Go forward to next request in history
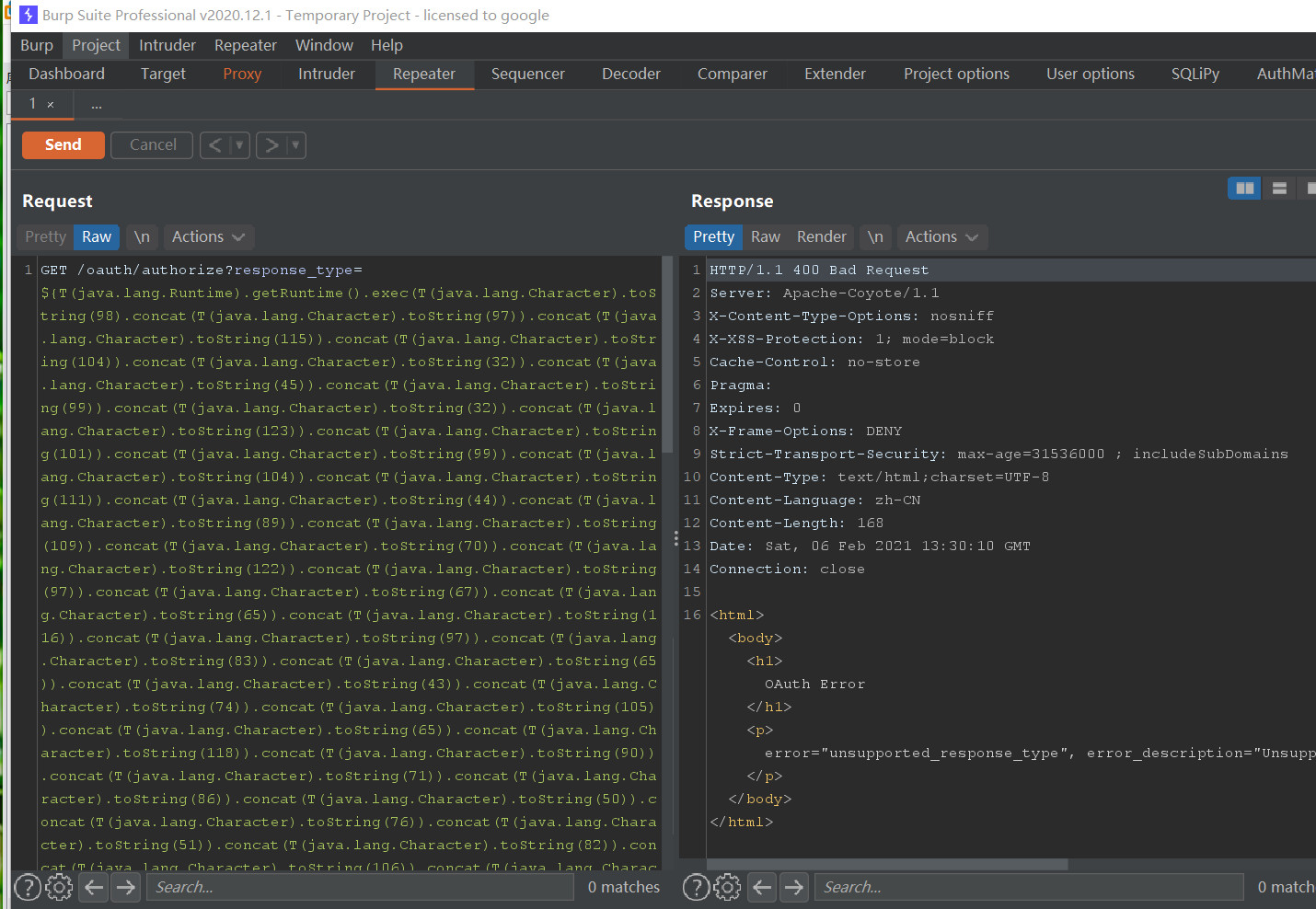Viewport: 1316px width, 909px height. (x=271, y=144)
